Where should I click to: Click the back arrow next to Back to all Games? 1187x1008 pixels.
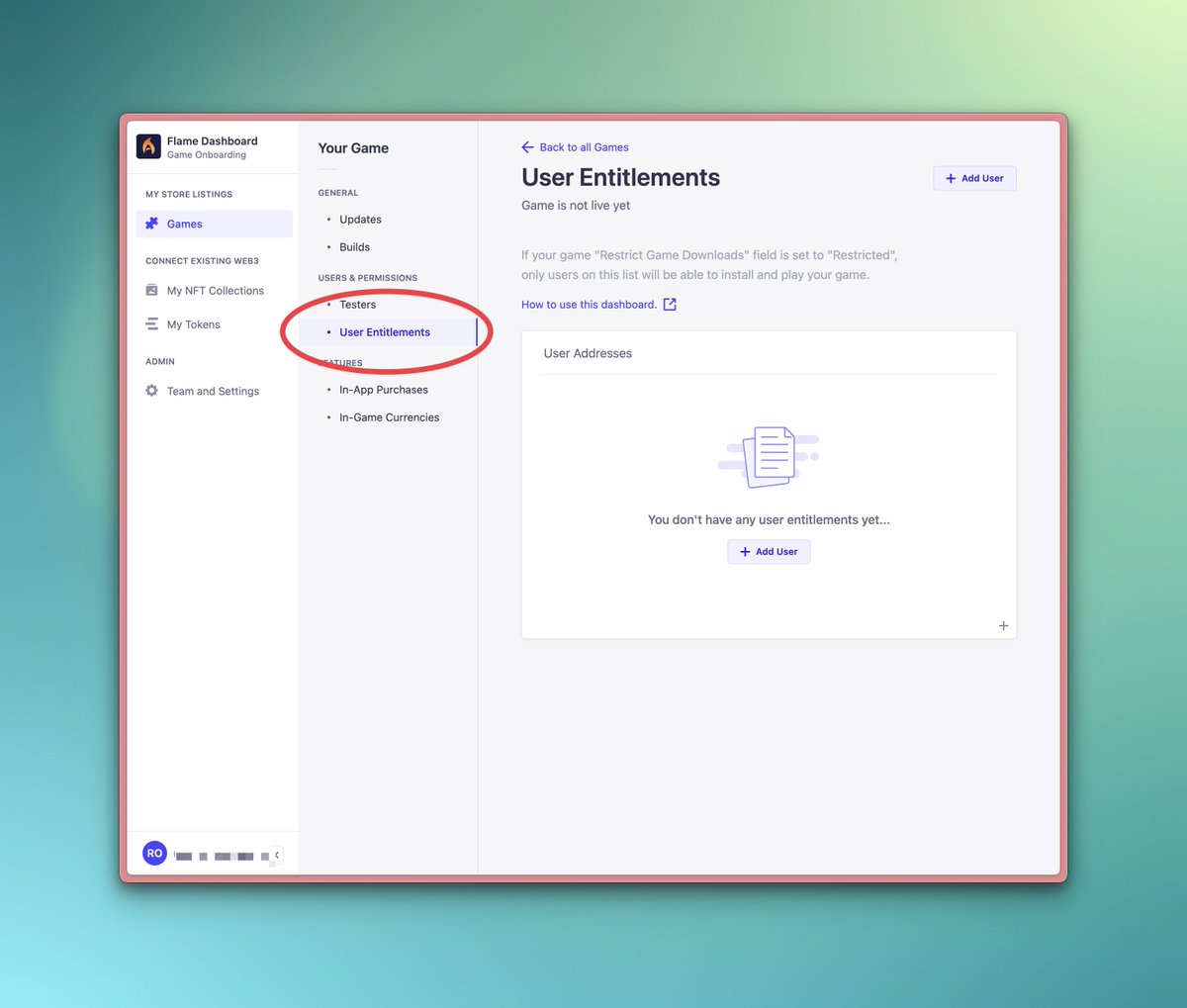527,146
